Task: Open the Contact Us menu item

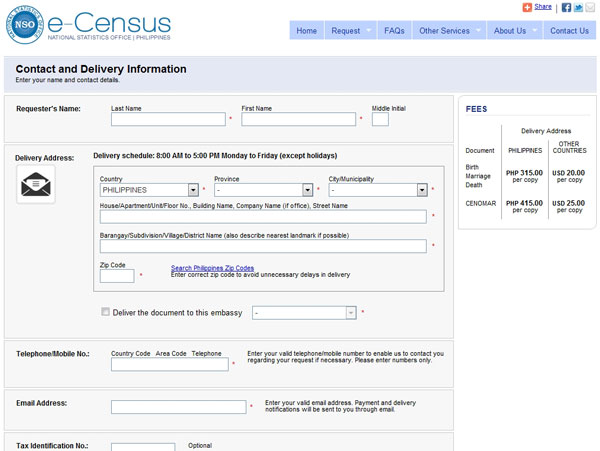Action: [x=569, y=31]
